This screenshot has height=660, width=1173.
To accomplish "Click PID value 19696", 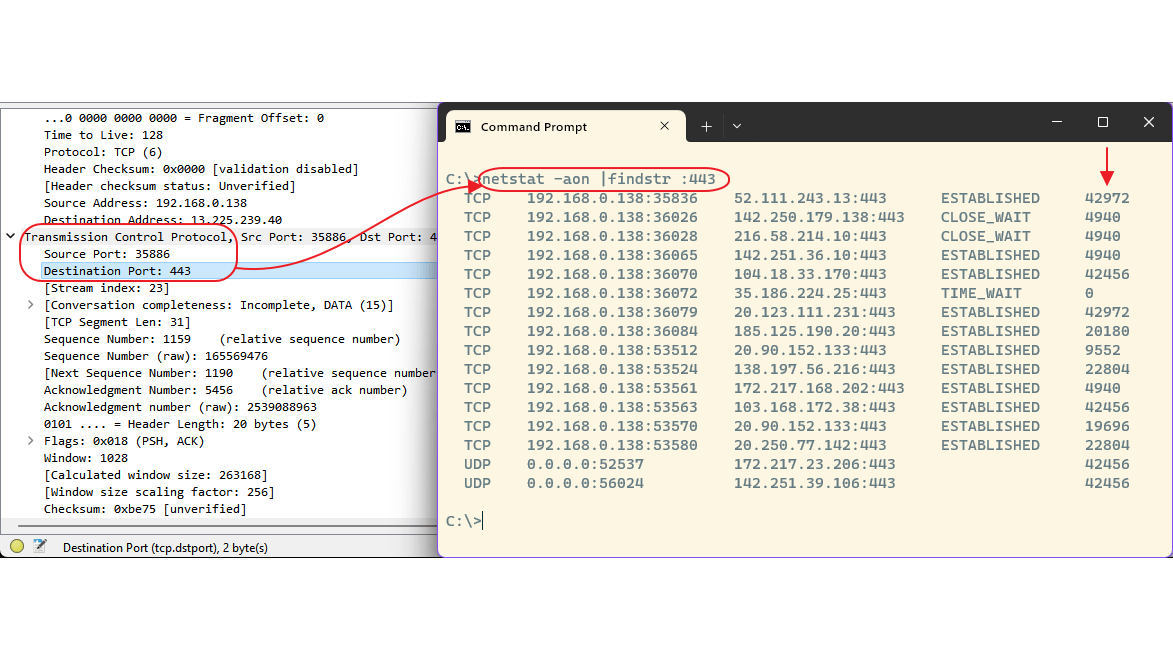I will coord(1107,426).
